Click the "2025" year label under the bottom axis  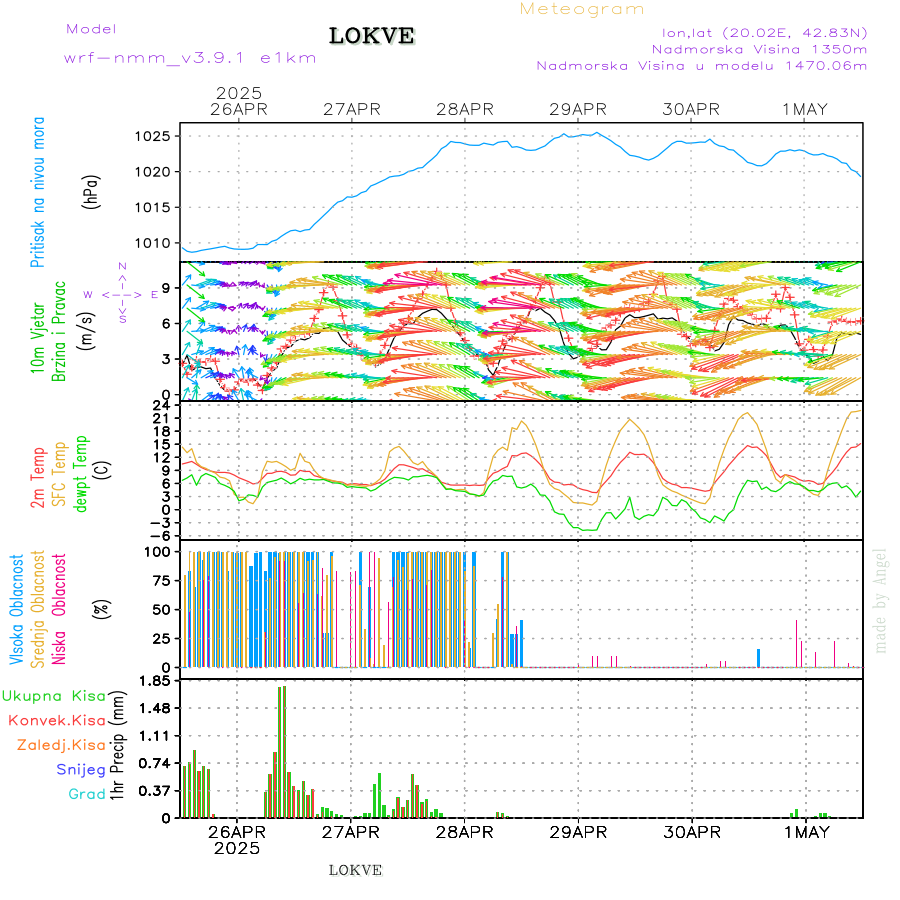(x=237, y=848)
